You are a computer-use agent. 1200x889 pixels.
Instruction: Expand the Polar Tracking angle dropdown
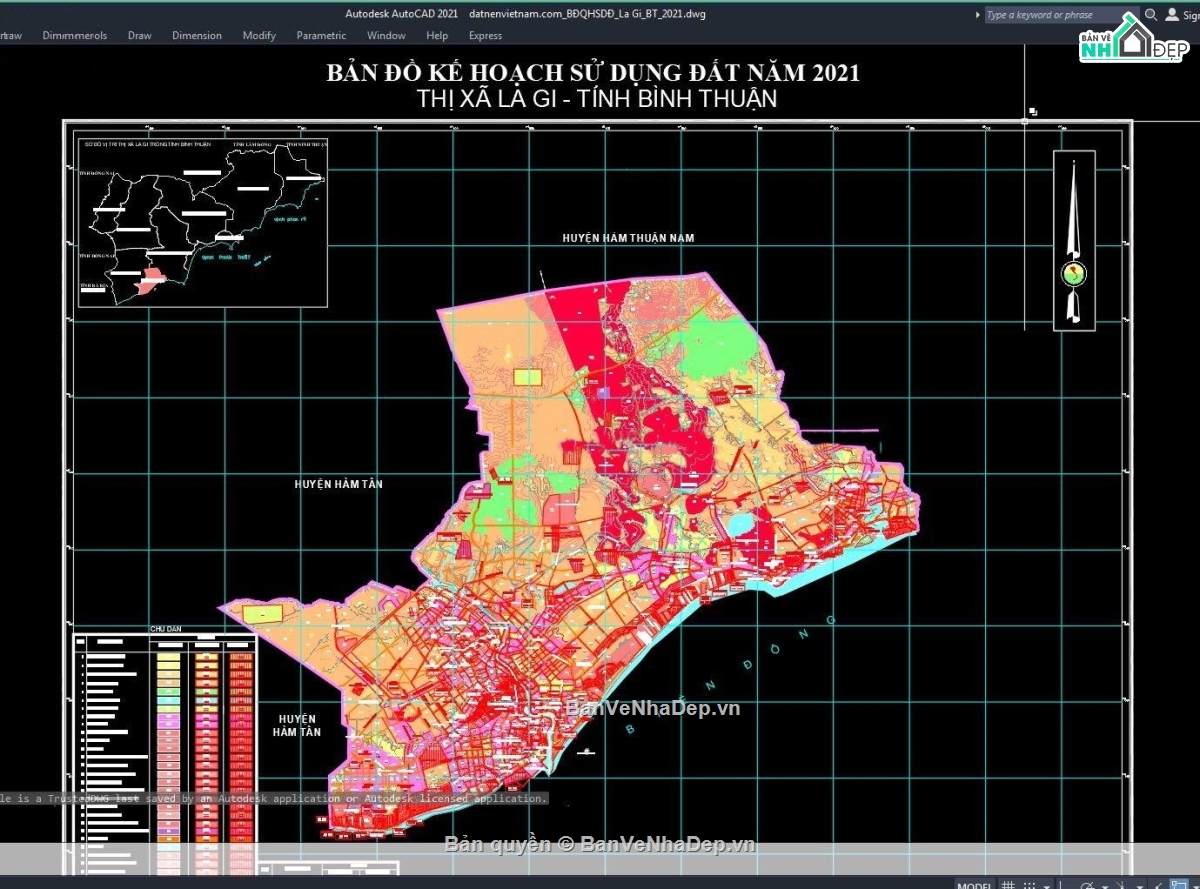coord(1105,887)
